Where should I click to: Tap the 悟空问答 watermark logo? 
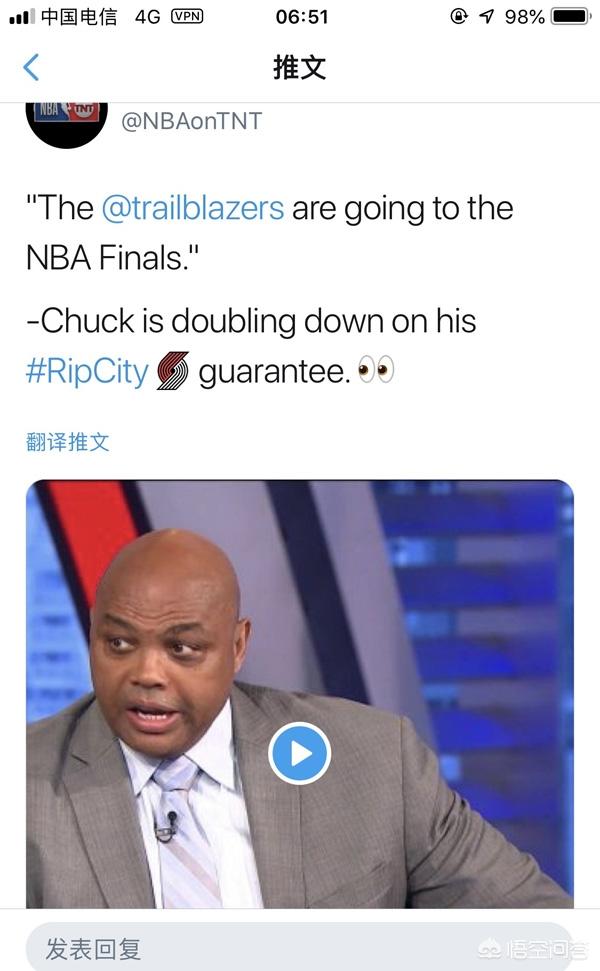click(x=534, y=947)
